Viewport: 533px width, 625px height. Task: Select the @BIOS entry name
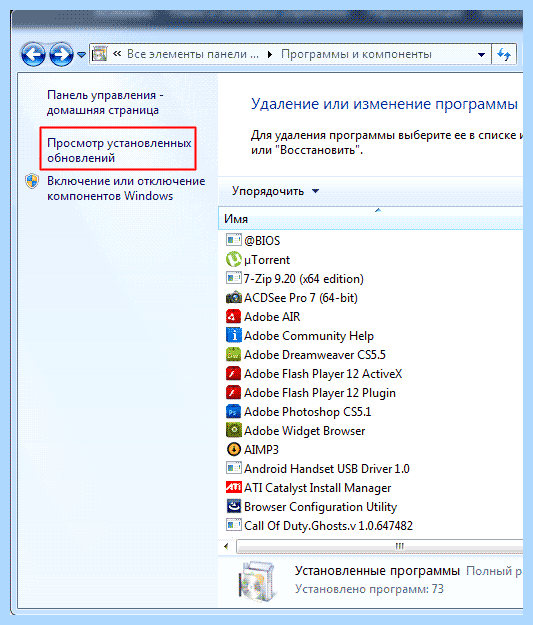pos(262,240)
